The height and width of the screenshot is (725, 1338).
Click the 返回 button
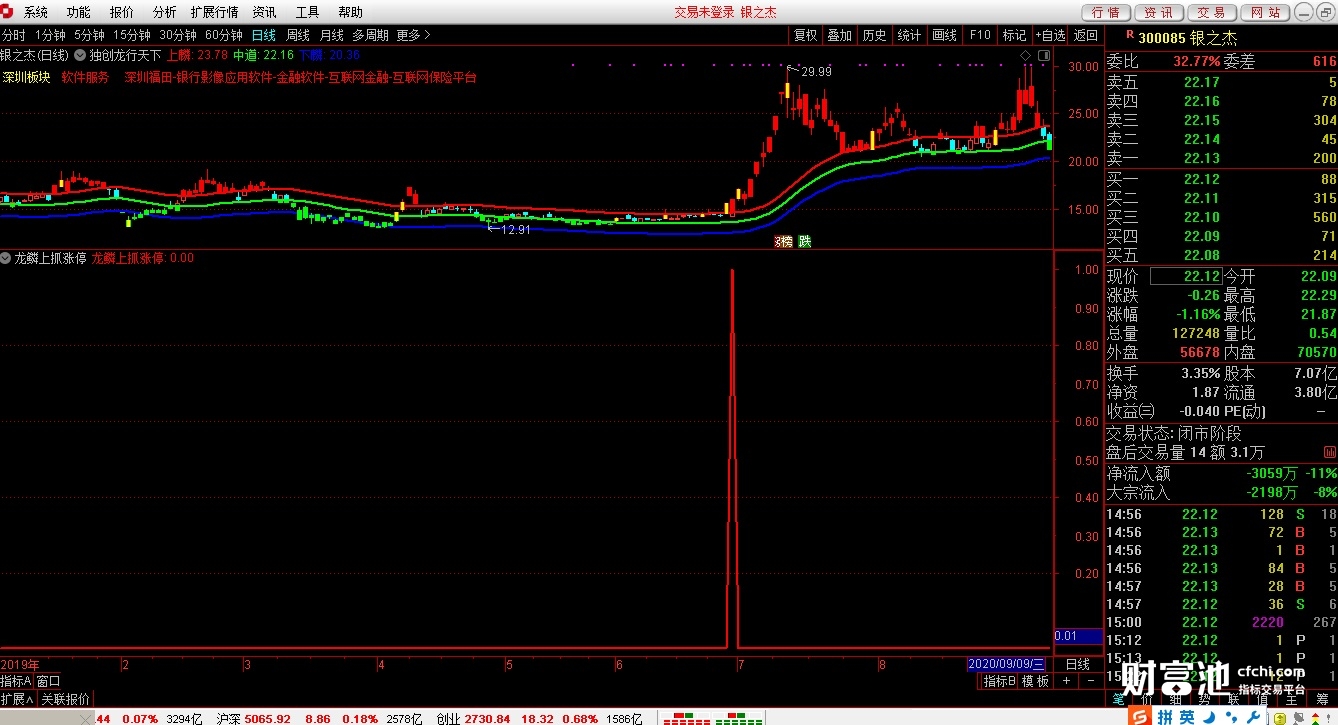pyautogui.click(x=1085, y=35)
